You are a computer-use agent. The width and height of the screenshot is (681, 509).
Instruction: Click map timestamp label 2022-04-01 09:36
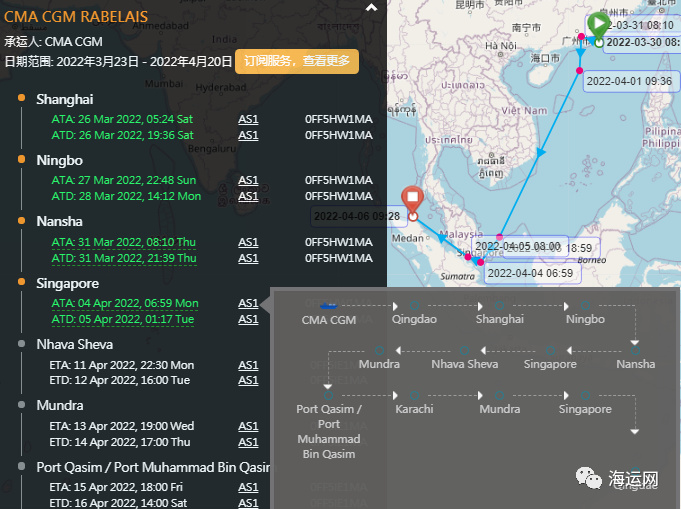[x=629, y=81]
